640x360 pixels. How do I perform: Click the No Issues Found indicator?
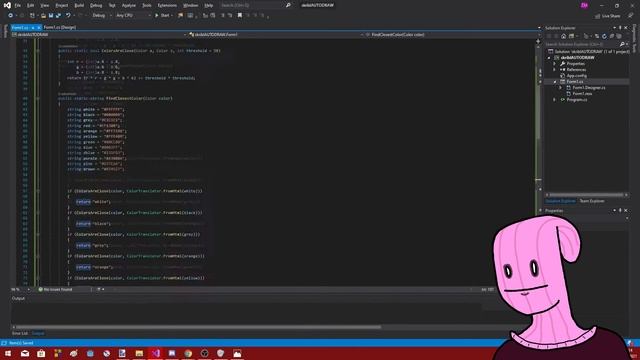click(55, 289)
